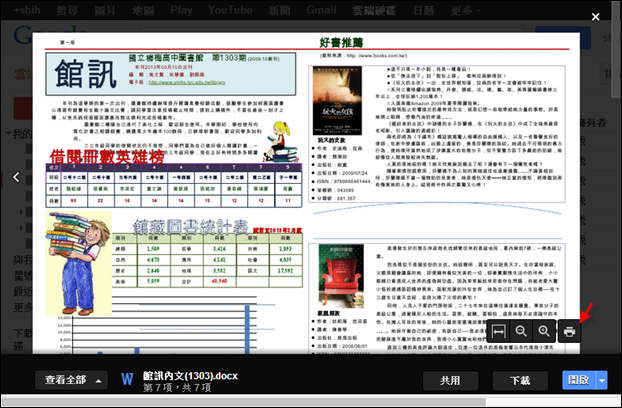Click the horizontal scrollbar at bottom
Image resolution: width=622 pixels, height=408 pixels.
(x=244, y=402)
